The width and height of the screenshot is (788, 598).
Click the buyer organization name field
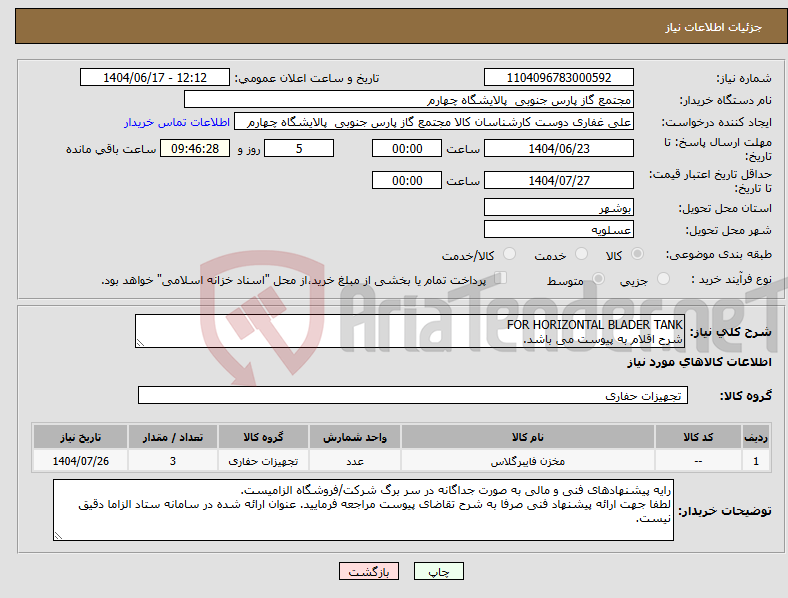(409, 99)
